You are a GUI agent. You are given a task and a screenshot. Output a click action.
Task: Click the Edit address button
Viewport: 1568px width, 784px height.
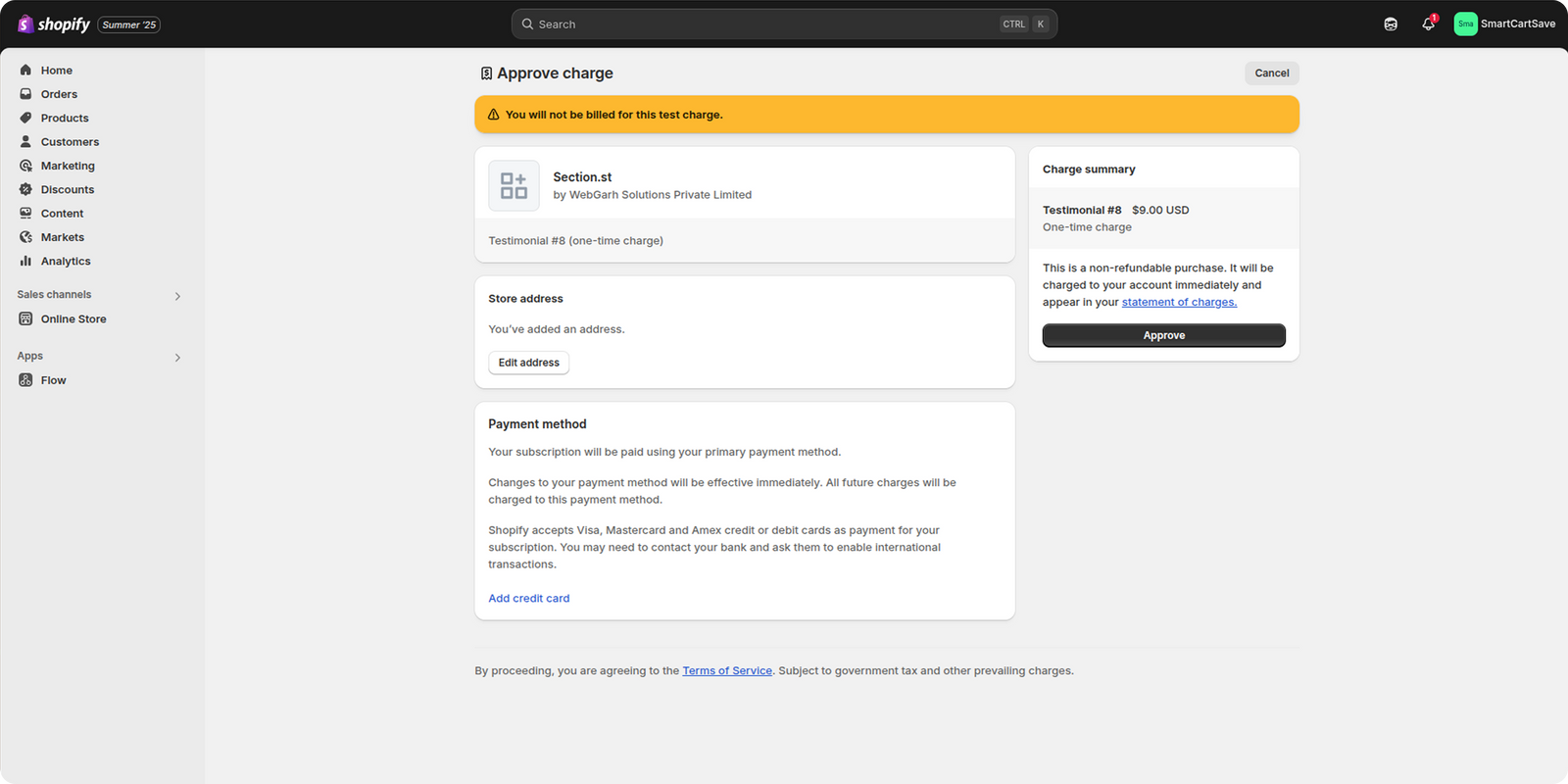pos(528,363)
